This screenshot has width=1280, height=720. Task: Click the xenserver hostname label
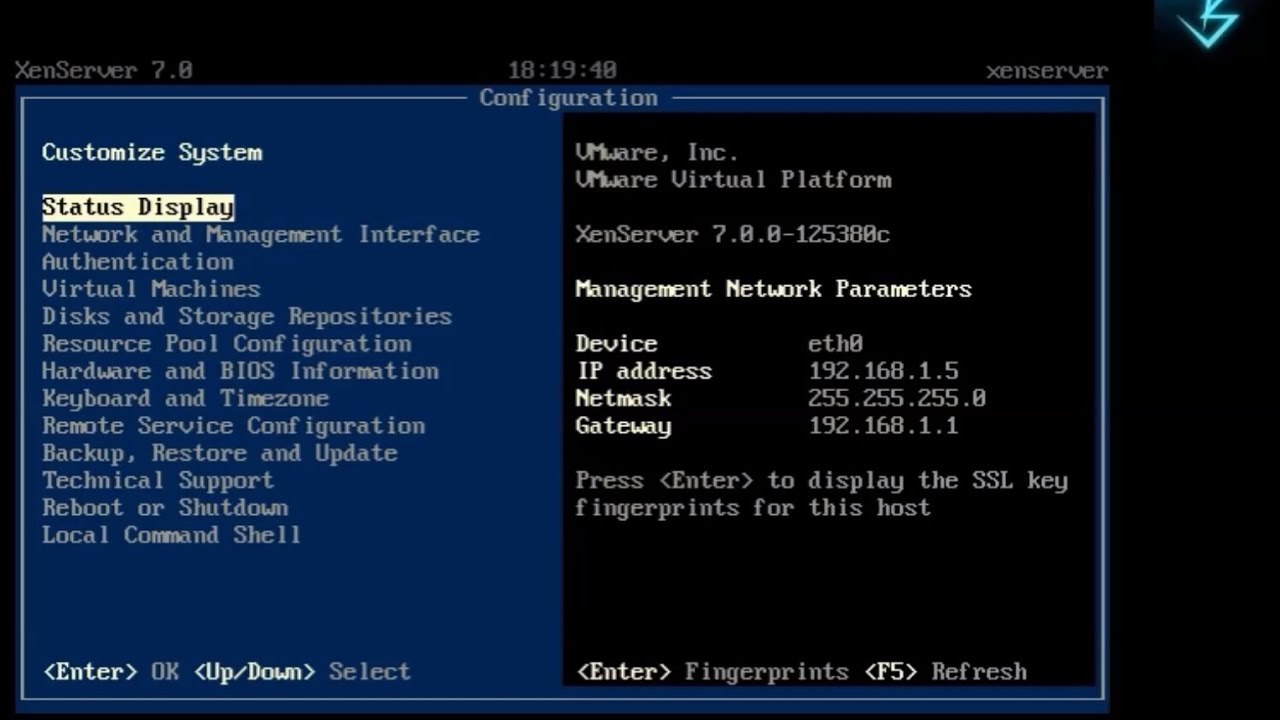coord(1047,71)
